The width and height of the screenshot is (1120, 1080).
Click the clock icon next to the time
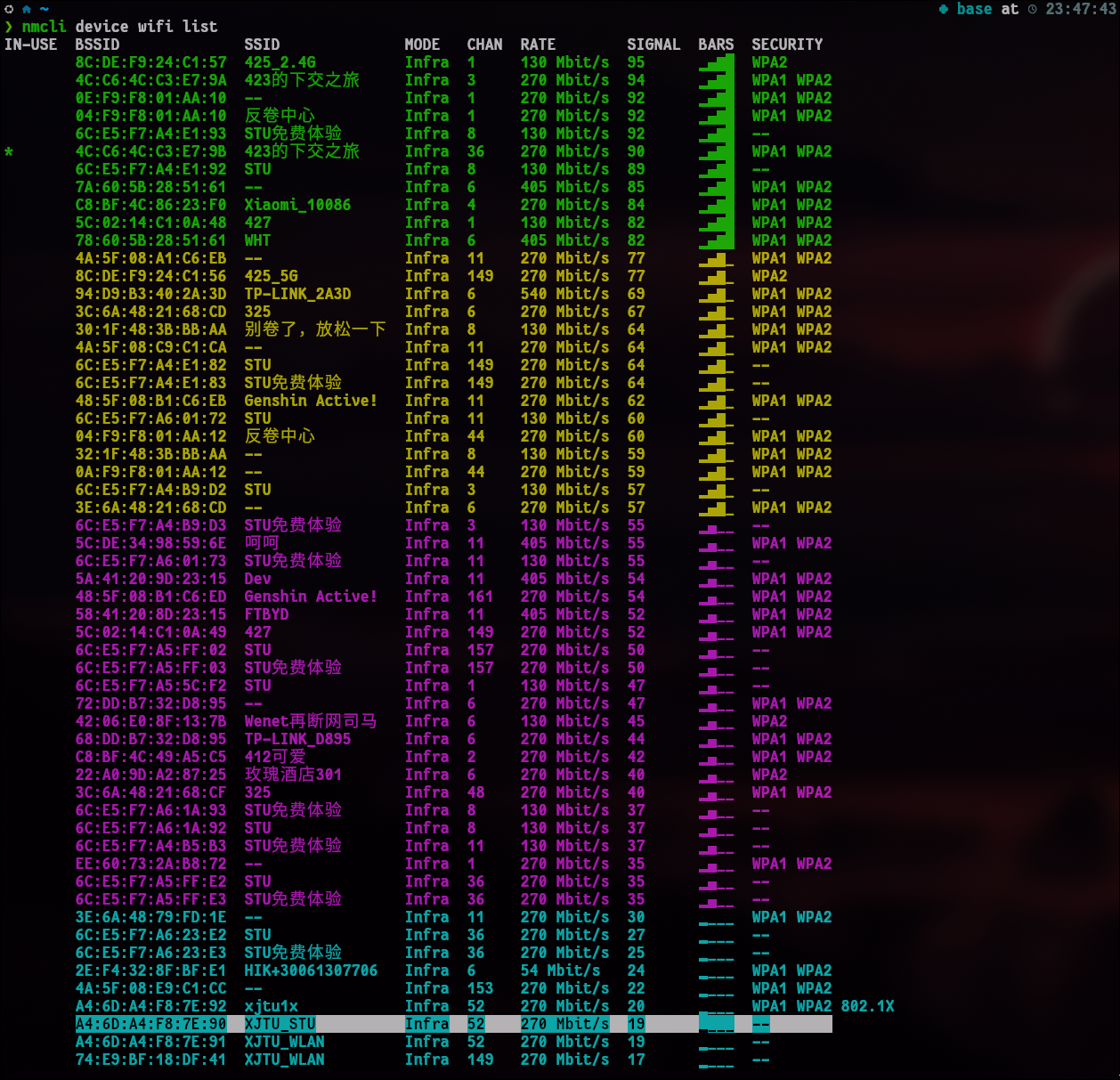pyautogui.click(x=1033, y=9)
